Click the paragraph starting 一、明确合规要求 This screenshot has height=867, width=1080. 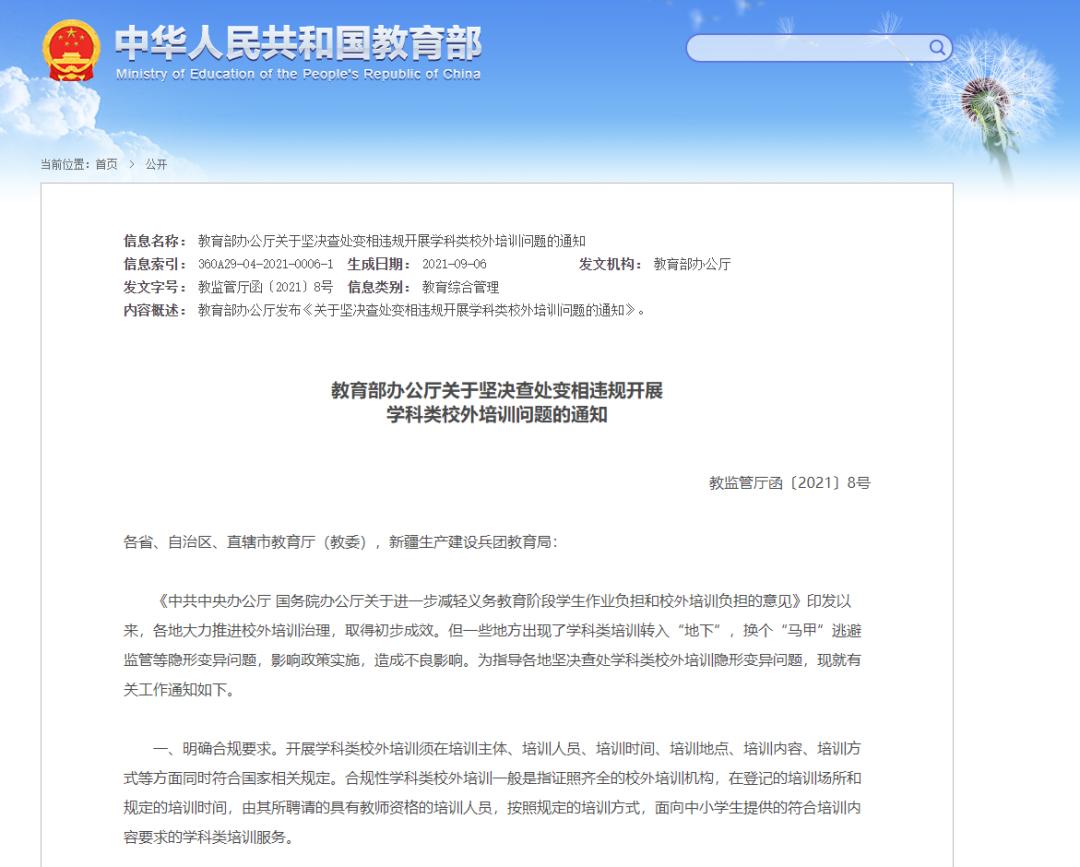[x=492, y=793]
